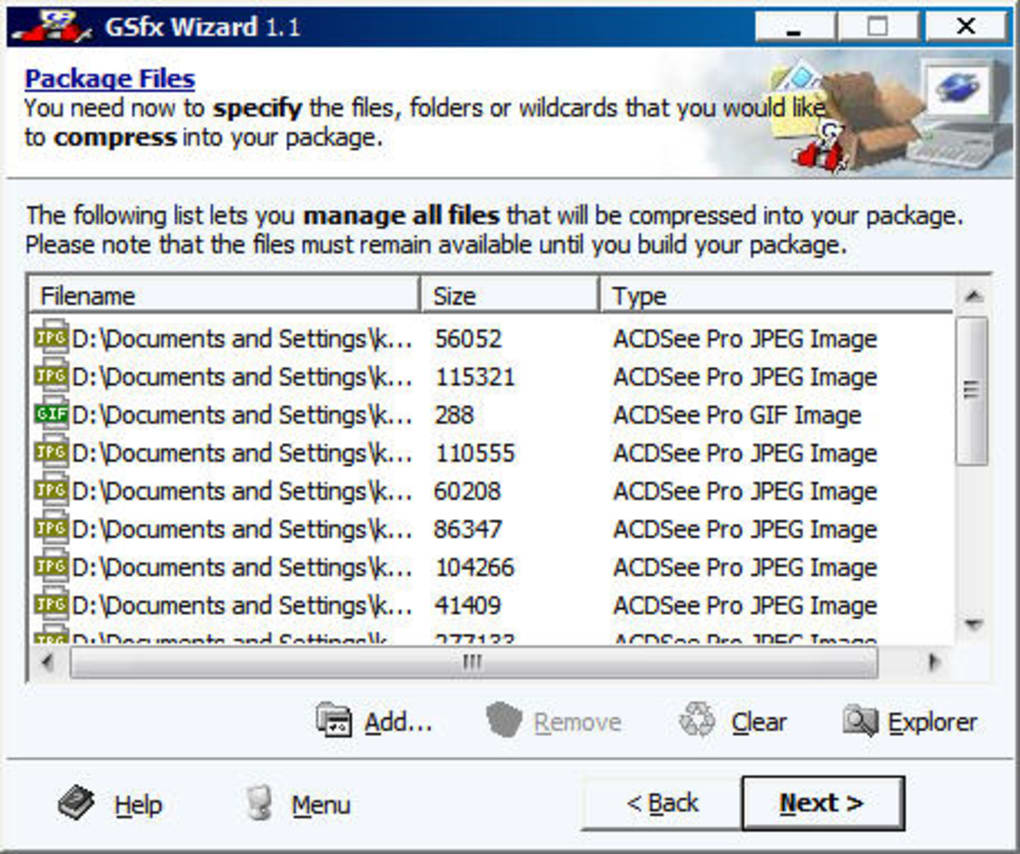This screenshot has width=1020, height=854.
Task: Click the JPG icon of the 41409 file
Action: [51, 604]
